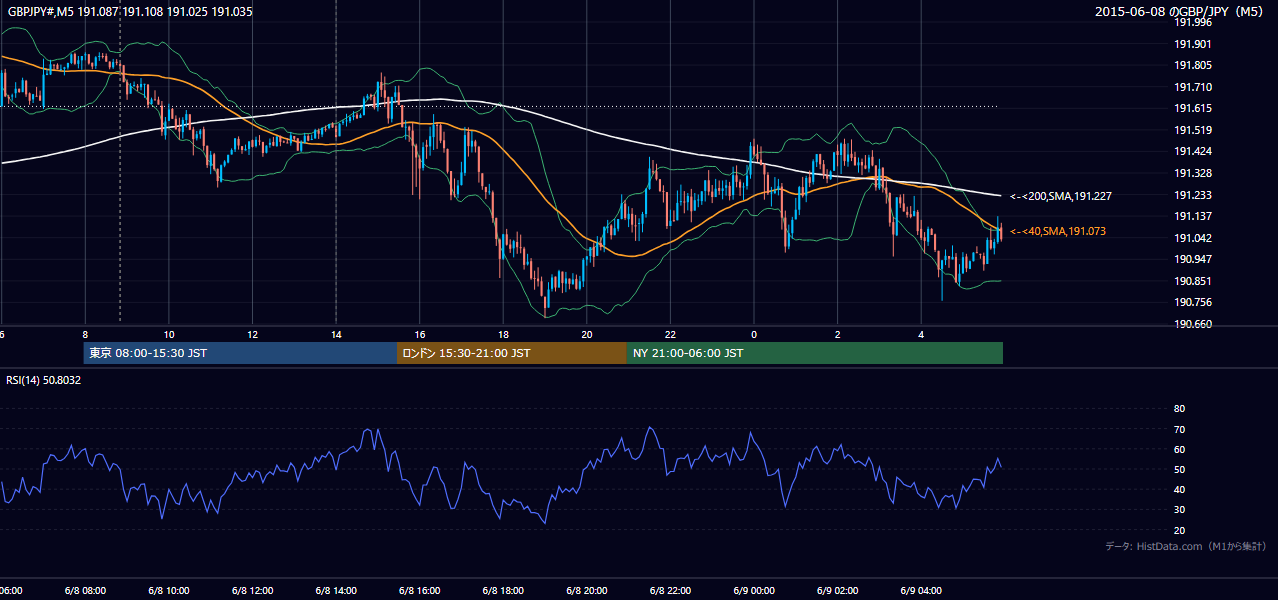Click RSI scale value 80
The image size is (1278, 600).
point(1179,409)
